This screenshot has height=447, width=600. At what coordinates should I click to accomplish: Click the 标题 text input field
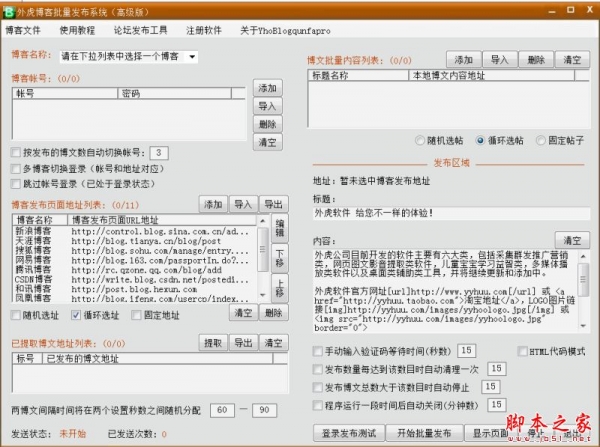click(x=451, y=213)
